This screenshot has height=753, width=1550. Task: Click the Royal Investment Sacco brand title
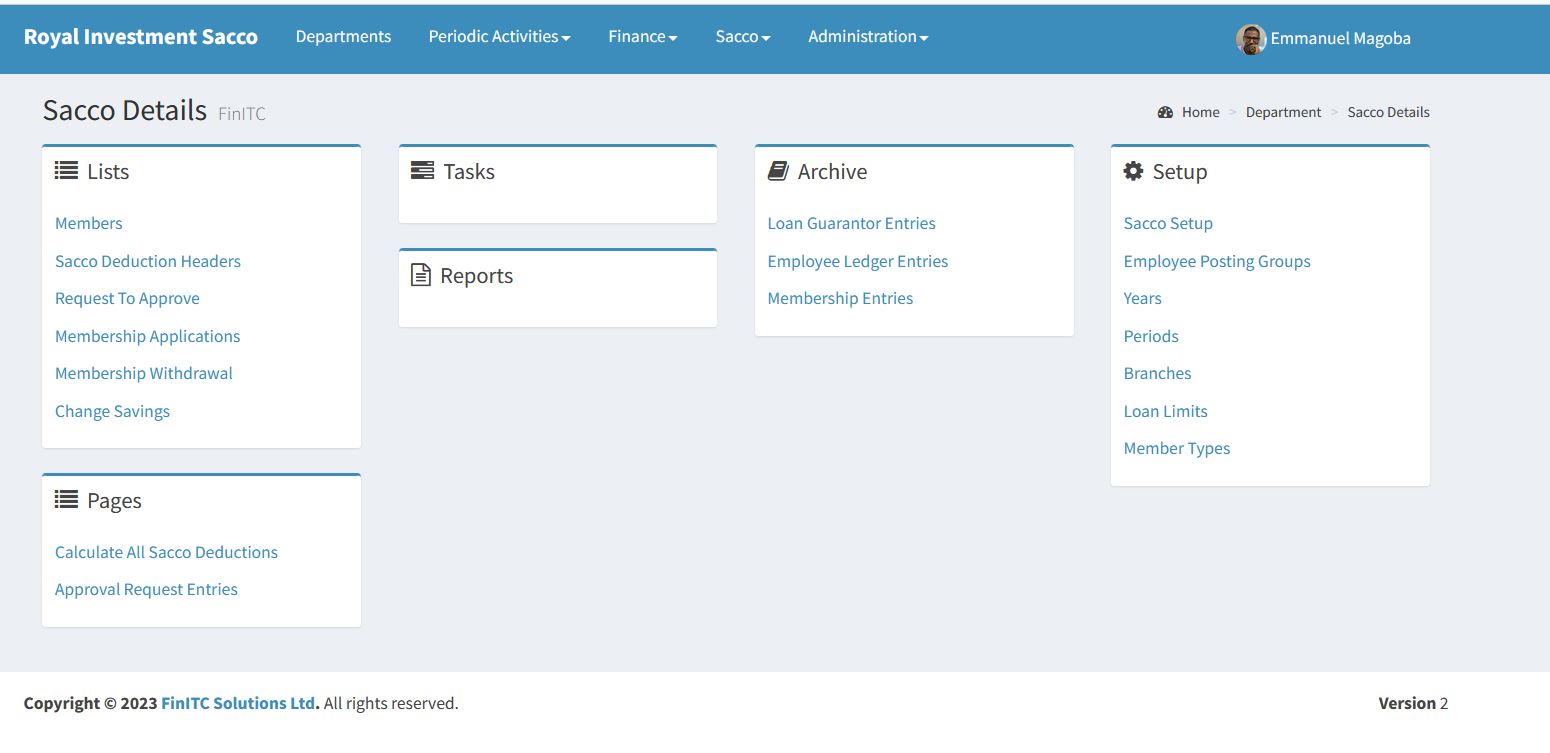(141, 37)
